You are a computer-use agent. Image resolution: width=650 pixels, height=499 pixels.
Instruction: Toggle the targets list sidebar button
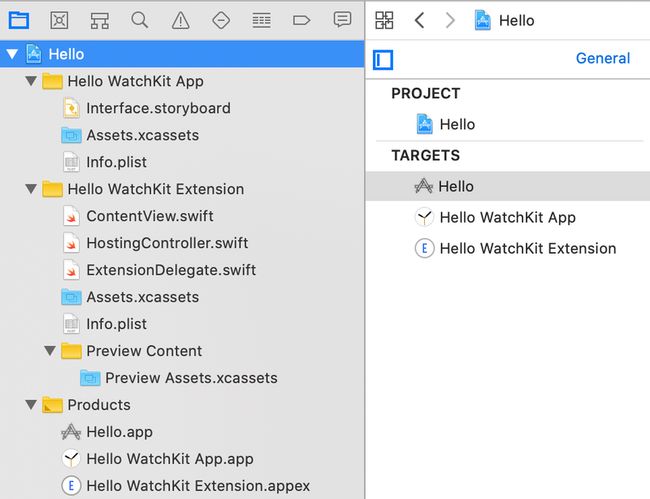tap(383, 60)
